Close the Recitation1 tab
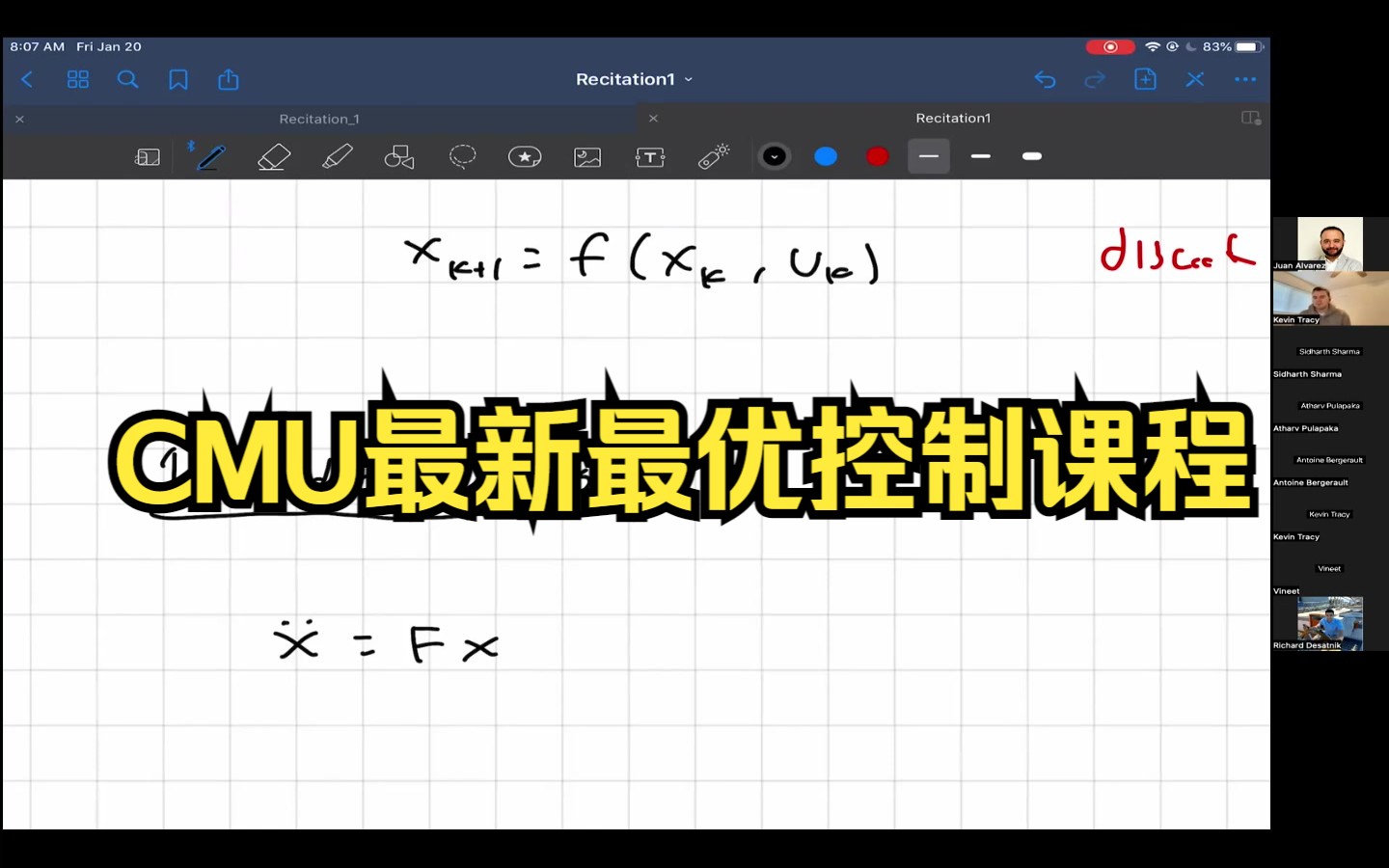 653,118
